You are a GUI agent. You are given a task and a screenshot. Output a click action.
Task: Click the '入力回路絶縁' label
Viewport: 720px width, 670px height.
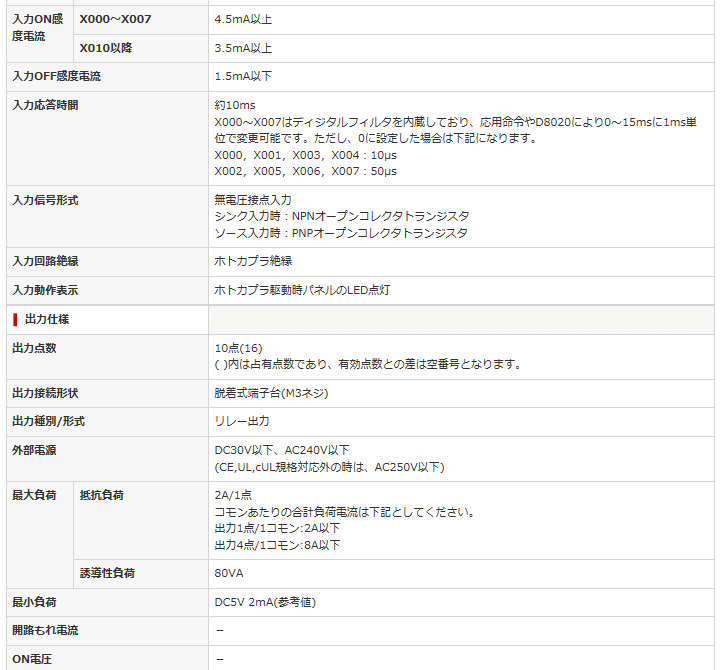pyautogui.click(x=45, y=261)
